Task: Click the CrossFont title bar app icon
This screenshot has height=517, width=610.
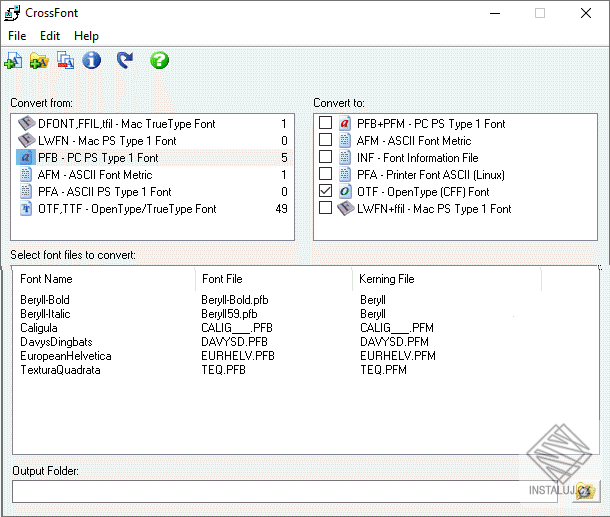Action: tap(13, 13)
